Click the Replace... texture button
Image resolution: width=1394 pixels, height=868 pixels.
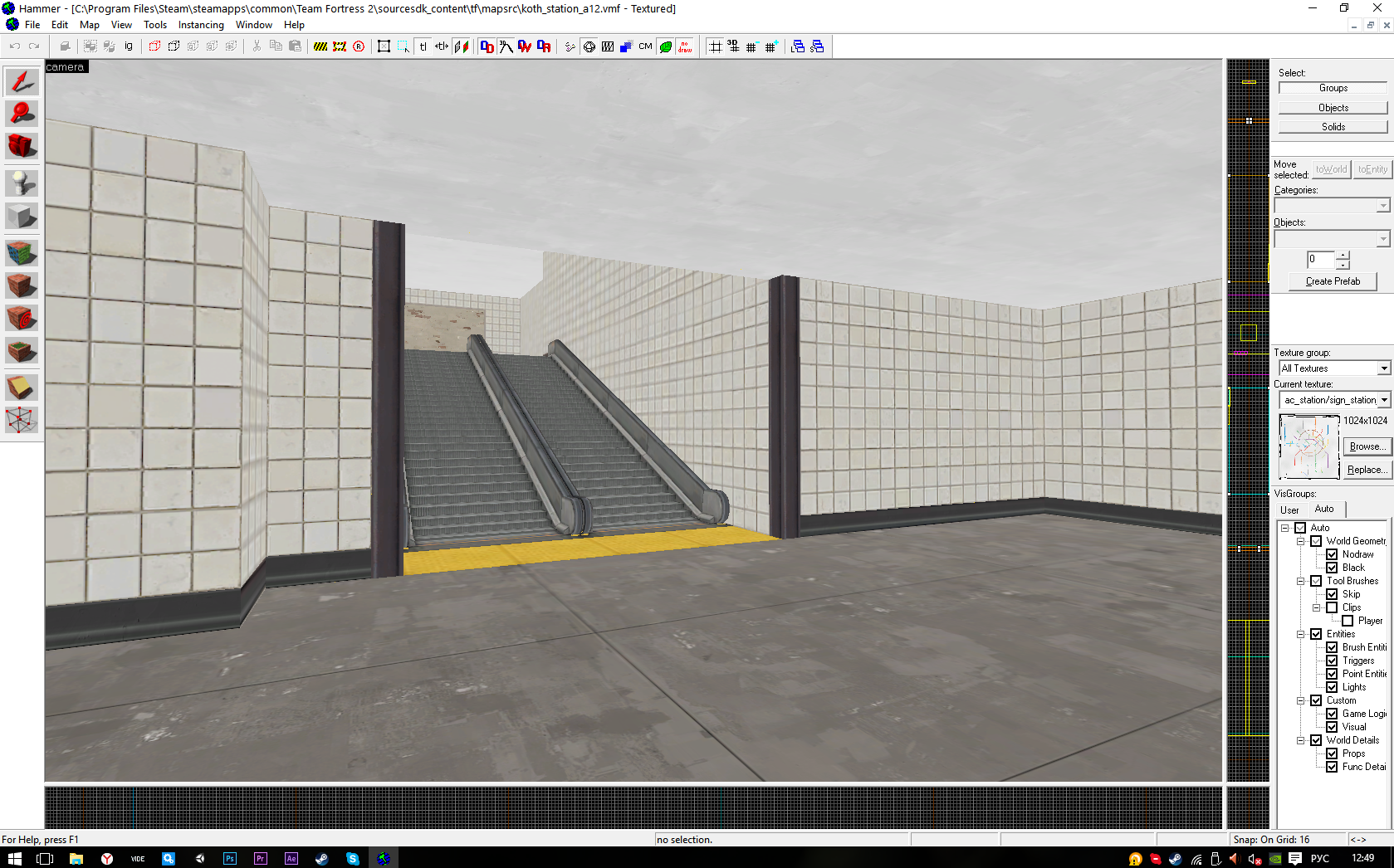point(1366,470)
